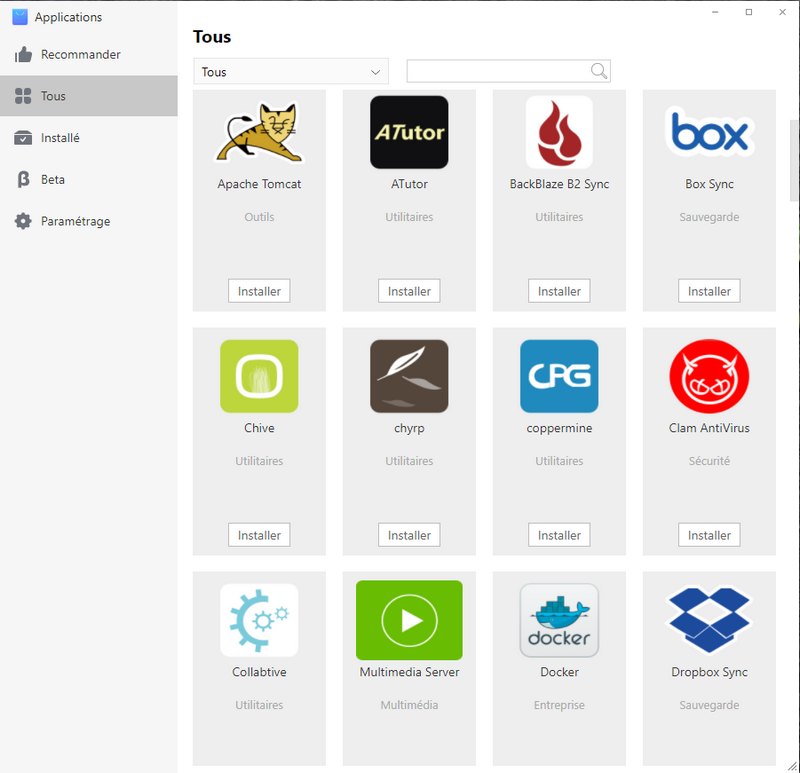Click the Dropbox Sync icon
The height and width of the screenshot is (773, 800).
709,620
